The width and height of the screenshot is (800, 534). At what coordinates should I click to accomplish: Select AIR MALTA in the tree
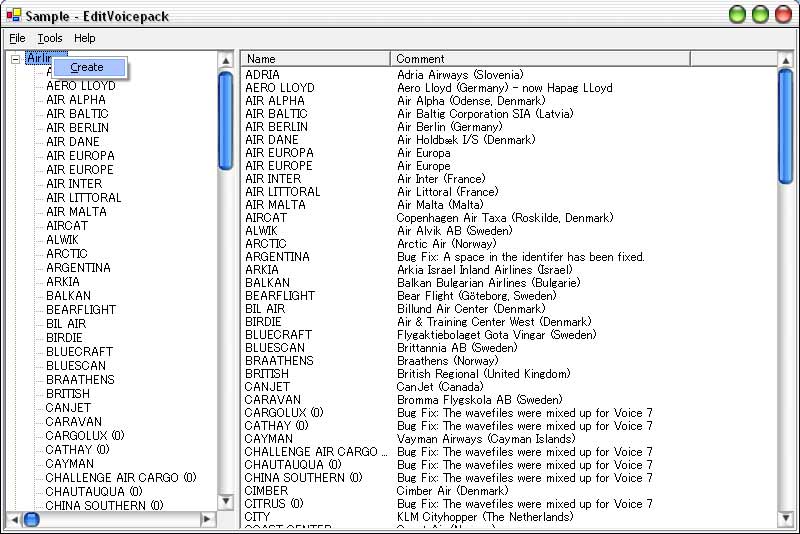point(76,212)
